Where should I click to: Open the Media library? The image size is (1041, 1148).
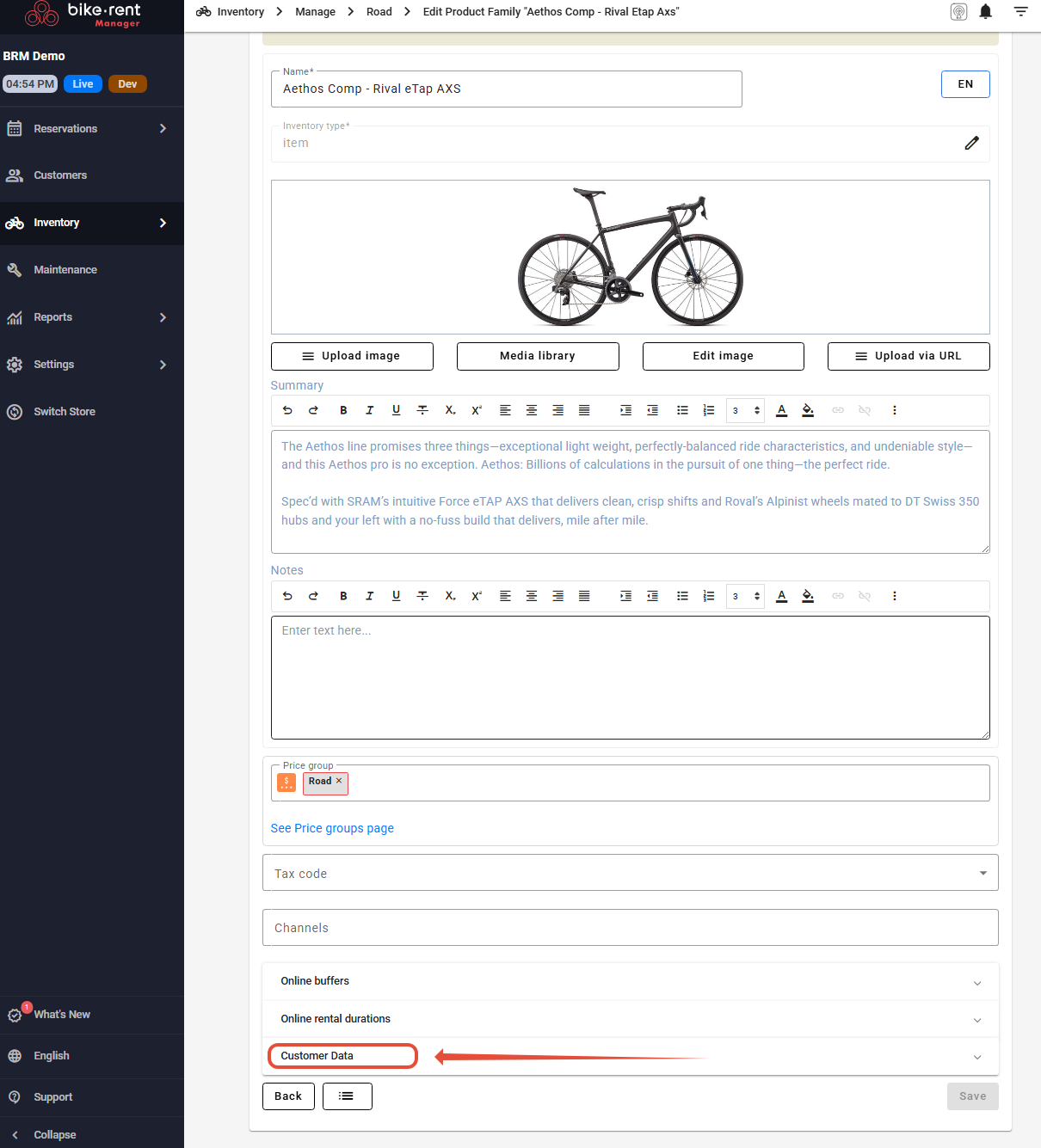(x=538, y=356)
